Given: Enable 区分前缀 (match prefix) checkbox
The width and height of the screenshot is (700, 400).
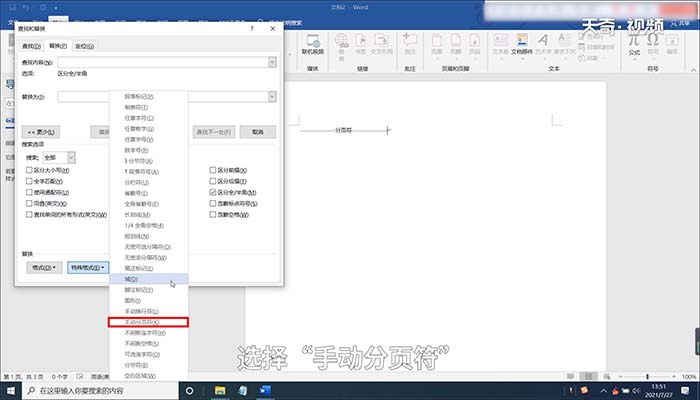Looking at the screenshot, I should click(x=213, y=170).
